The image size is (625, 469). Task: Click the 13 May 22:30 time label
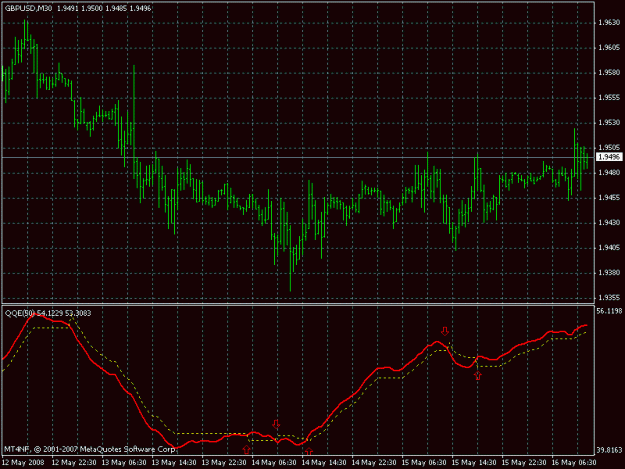tap(224, 463)
